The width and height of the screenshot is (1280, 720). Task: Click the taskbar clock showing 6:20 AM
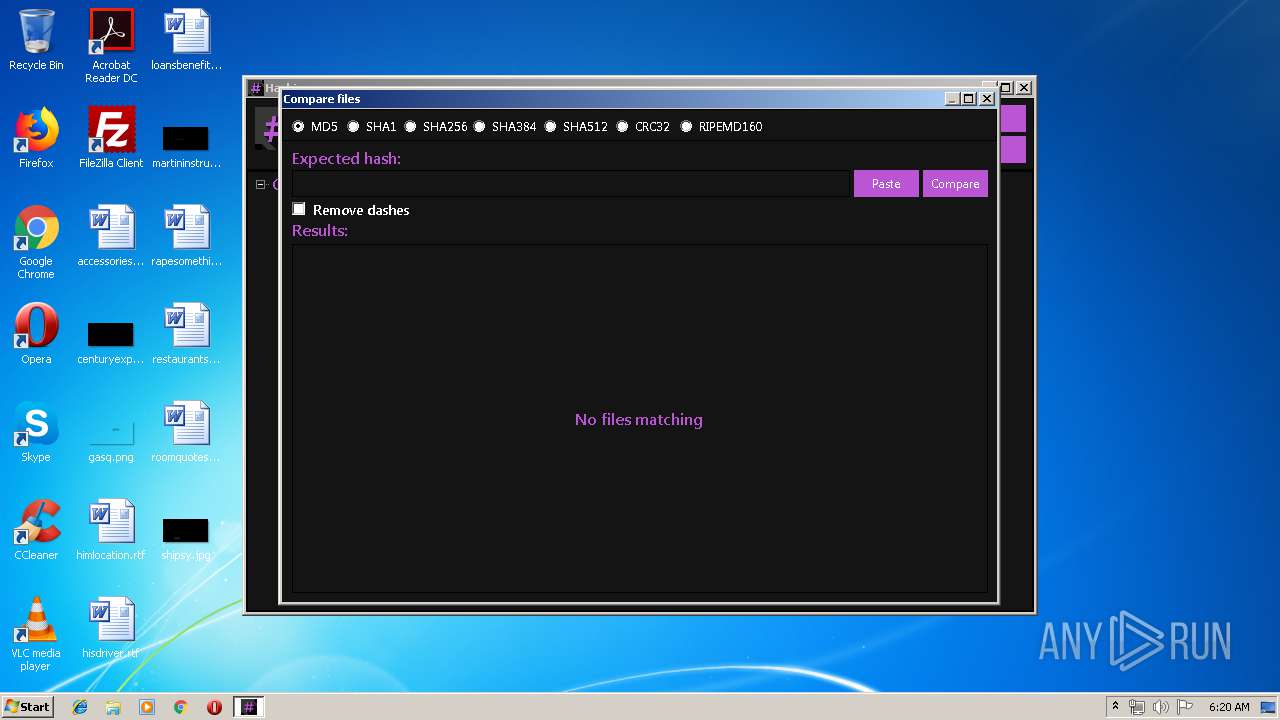point(1229,707)
